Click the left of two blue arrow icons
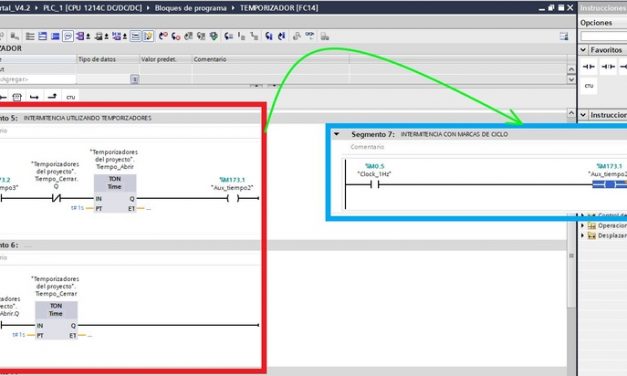 [269, 36]
